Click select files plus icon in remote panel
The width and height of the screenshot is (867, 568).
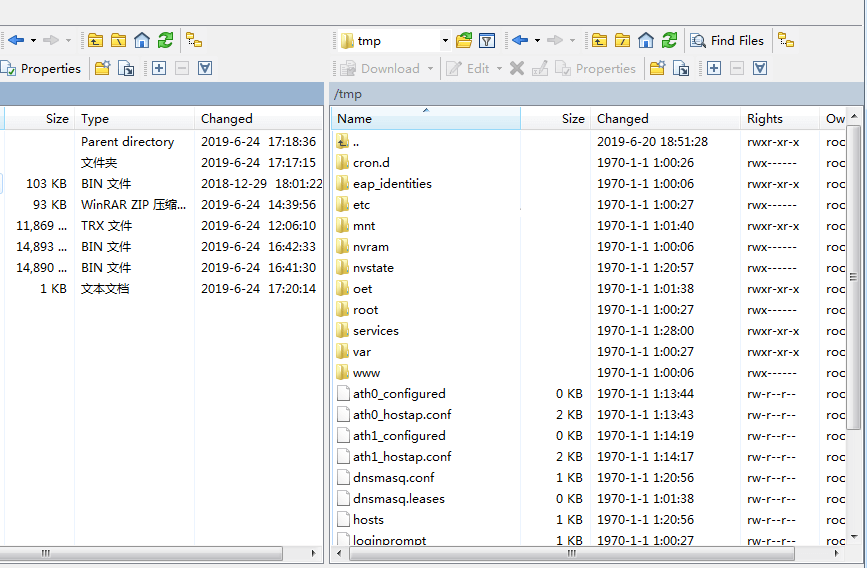tap(714, 69)
